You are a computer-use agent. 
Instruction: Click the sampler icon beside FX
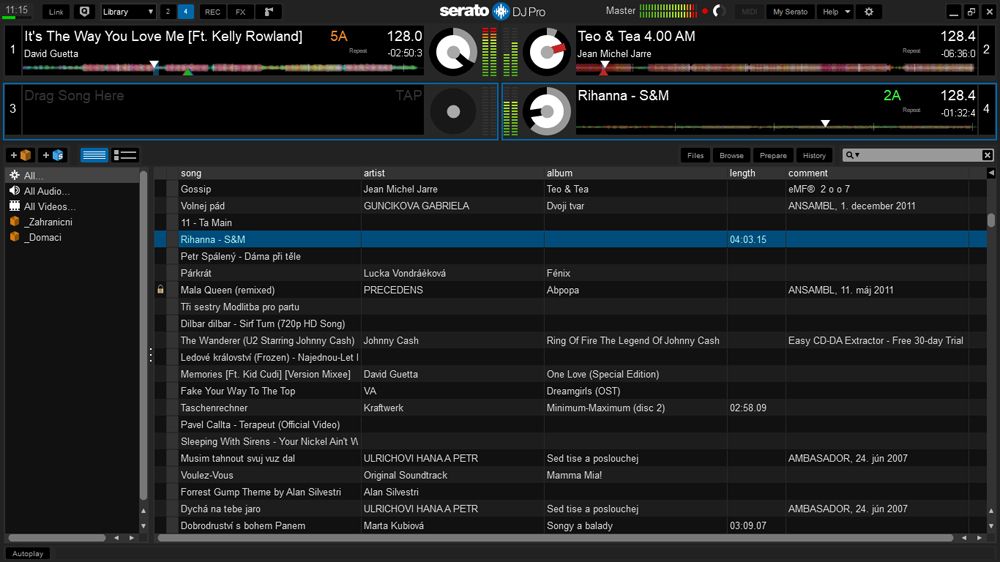click(x=268, y=12)
